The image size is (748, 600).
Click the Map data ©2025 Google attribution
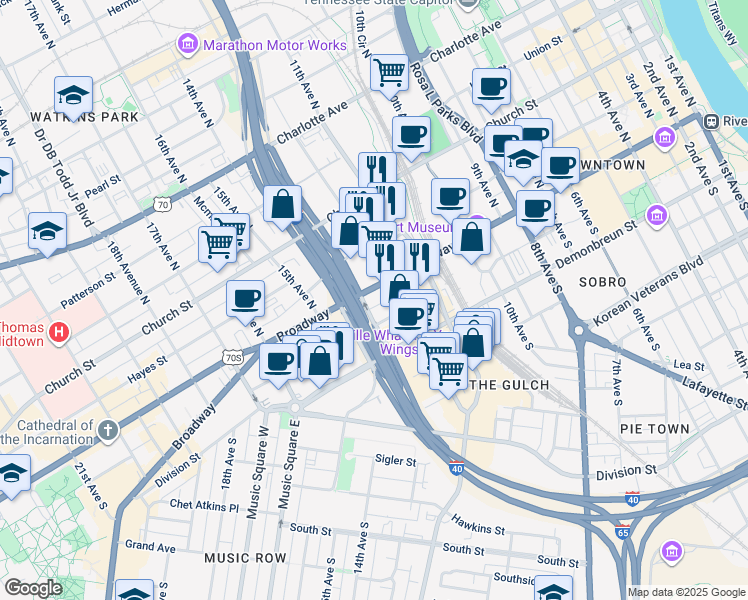click(685, 591)
